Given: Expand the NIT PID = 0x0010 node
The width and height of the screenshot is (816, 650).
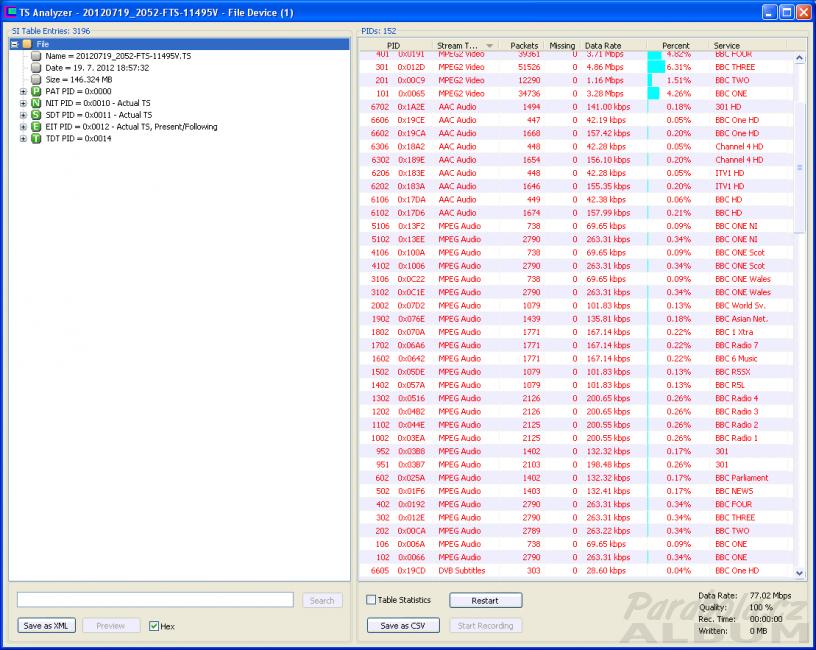Looking at the screenshot, I should (23, 103).
